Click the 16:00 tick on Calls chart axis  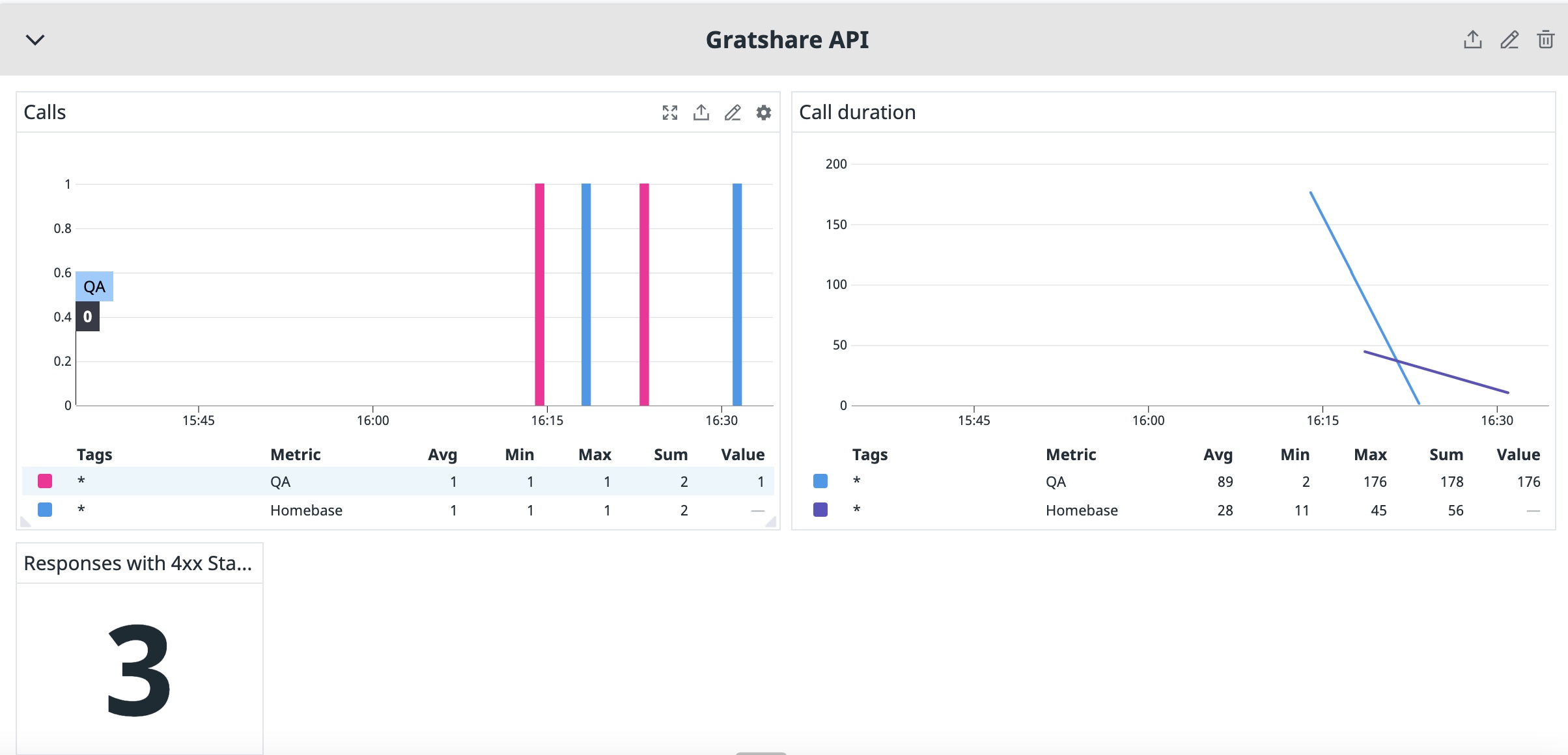tap(372, 420)
